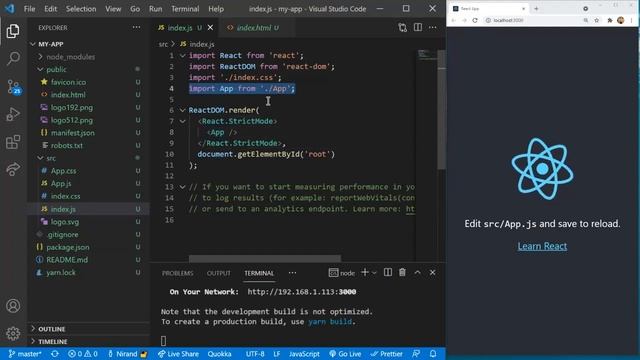Click the yarn build link in terminal
The height and width of the screenshot is (360, 640).
[x=330, y=322]
